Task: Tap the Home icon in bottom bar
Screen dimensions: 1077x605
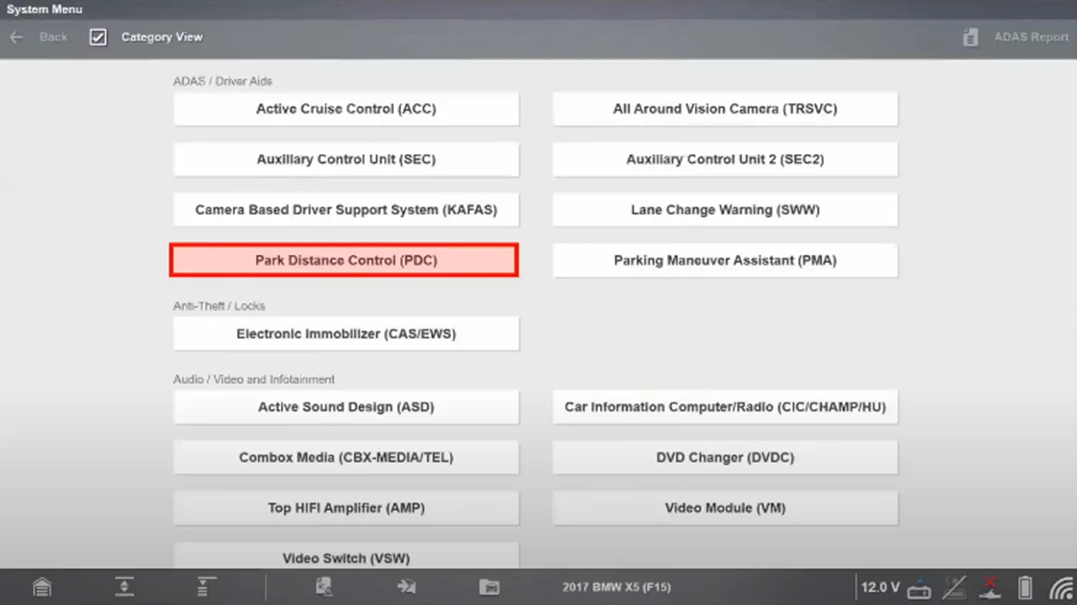Action: (42, 587)
